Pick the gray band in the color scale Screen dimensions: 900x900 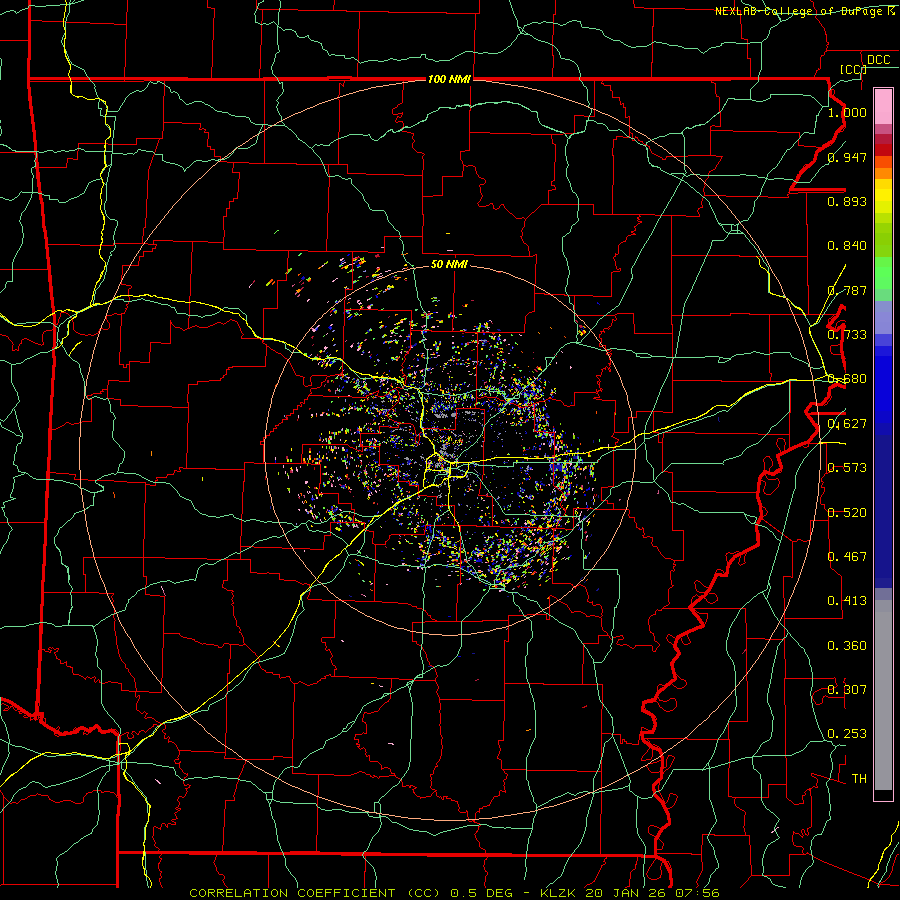tap(883, 695)
